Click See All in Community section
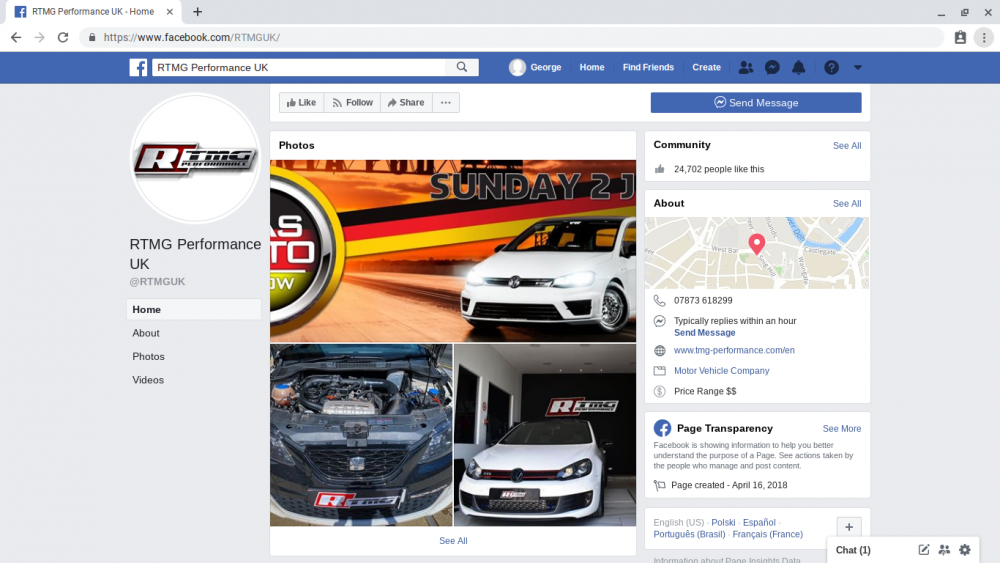This screenshot has width=1000, height=563. [x=846, y=145]
